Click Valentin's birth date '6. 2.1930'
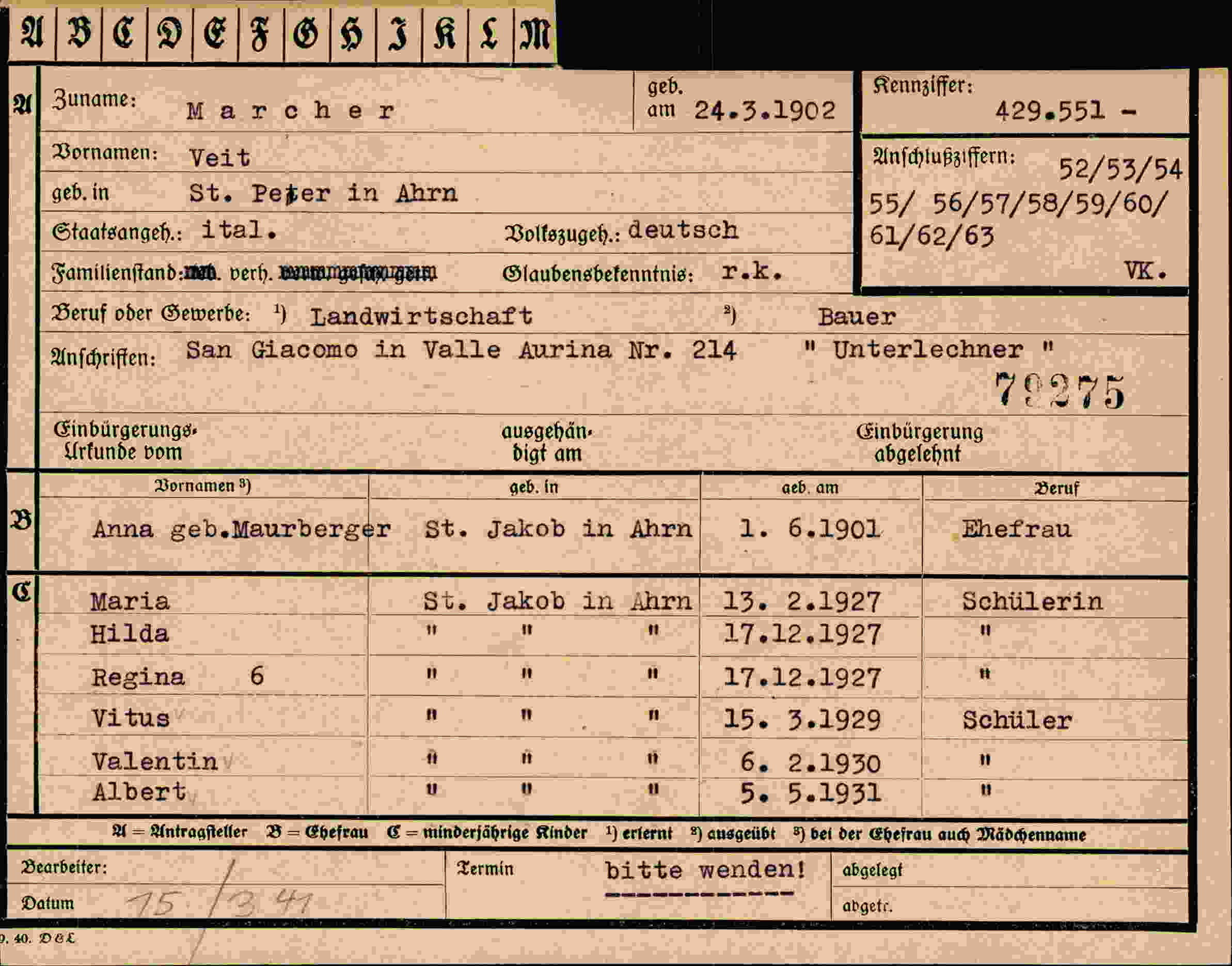The width and height of the screenshot is (1232, 966). pos(810,764)
